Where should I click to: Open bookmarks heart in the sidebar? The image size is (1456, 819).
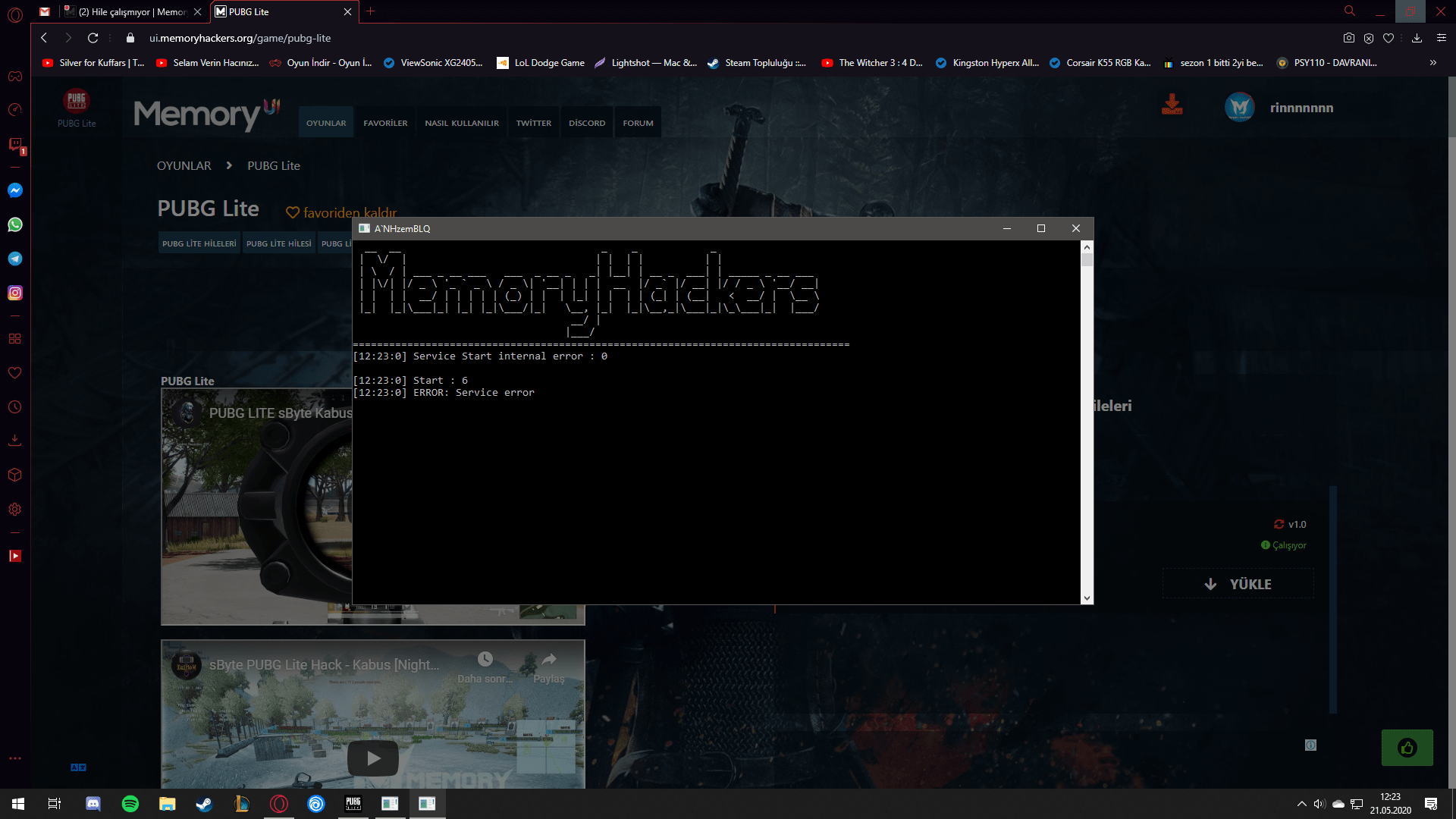(x=15, y=373)
